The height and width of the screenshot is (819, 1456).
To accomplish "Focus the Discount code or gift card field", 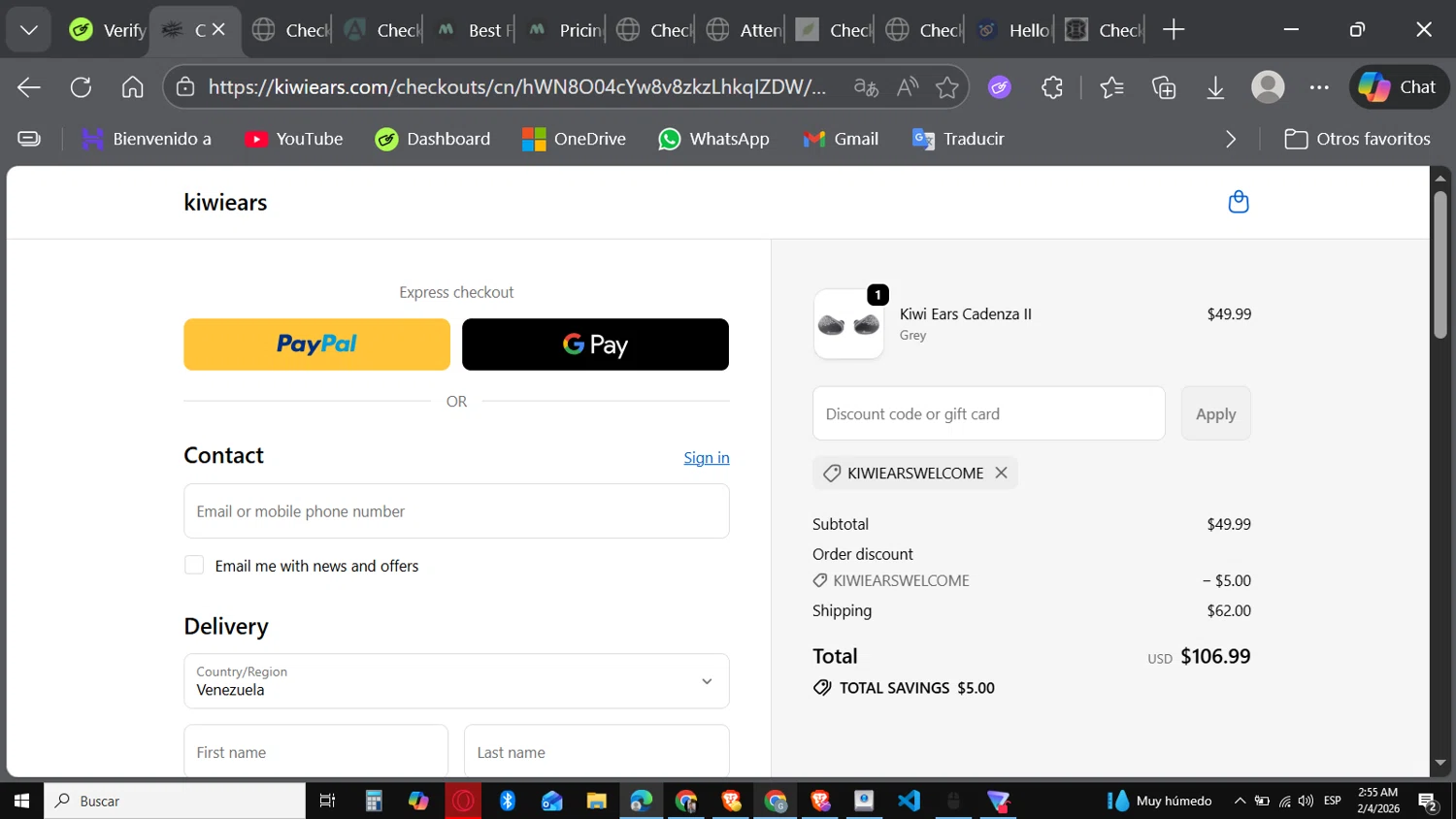I will (x=988, y=413).
